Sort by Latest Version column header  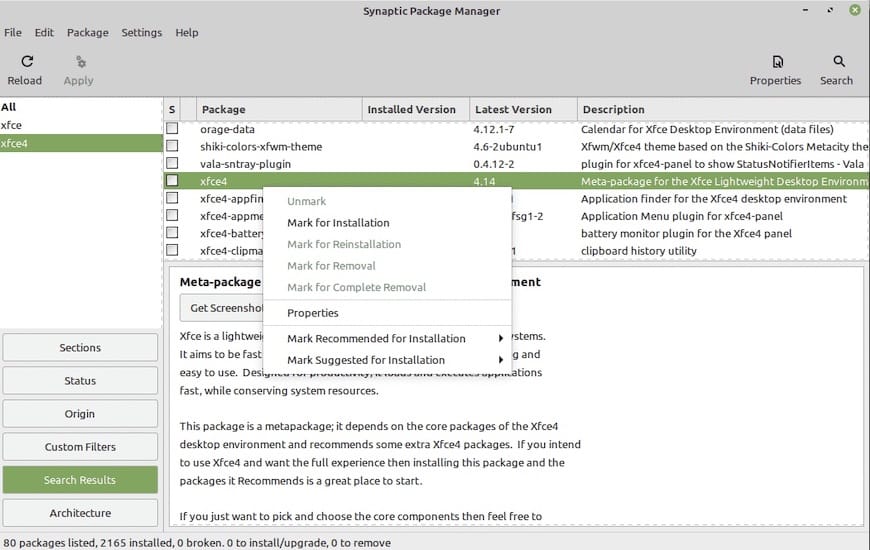pos(523,109)
